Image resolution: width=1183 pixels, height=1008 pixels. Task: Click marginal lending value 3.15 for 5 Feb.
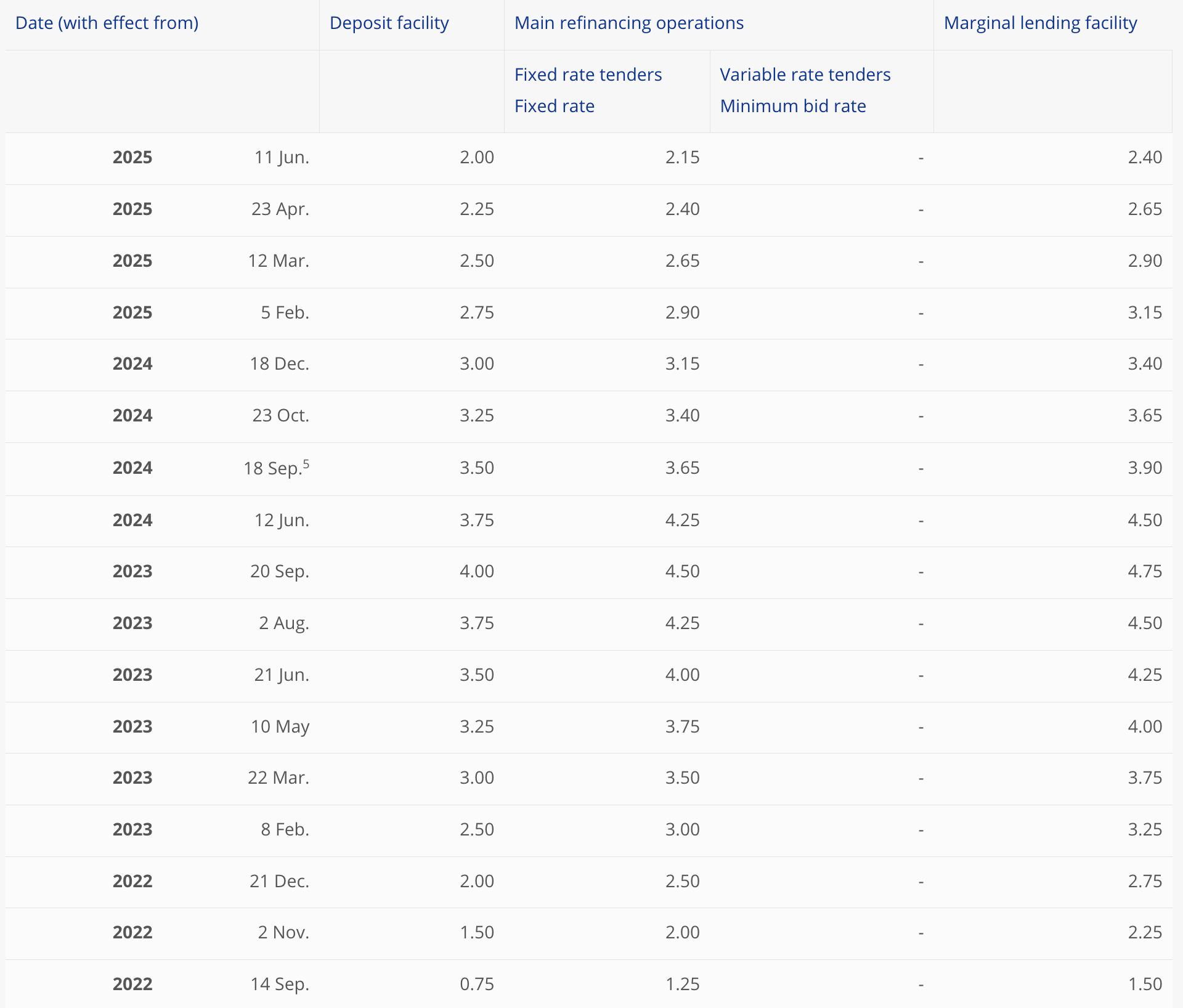(x=1144, y=313)
